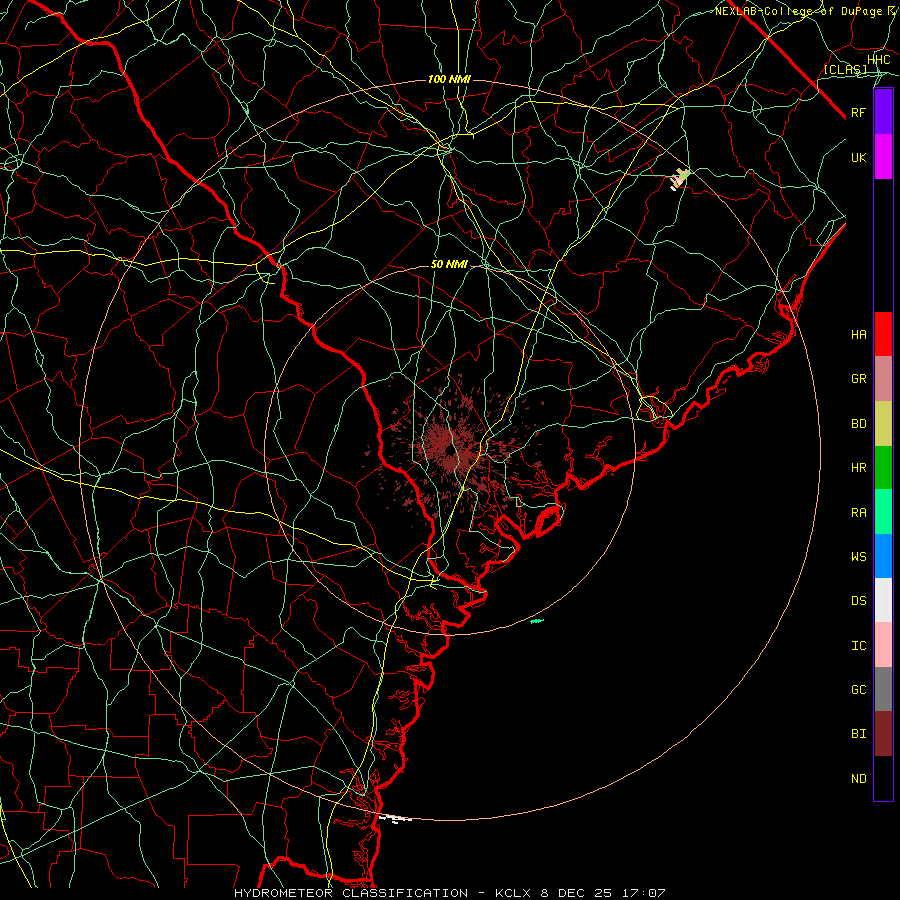Click the purple RF legend color swatch
Screen dimensions: 900x900
pyautogui.click(x=883, y=112)
